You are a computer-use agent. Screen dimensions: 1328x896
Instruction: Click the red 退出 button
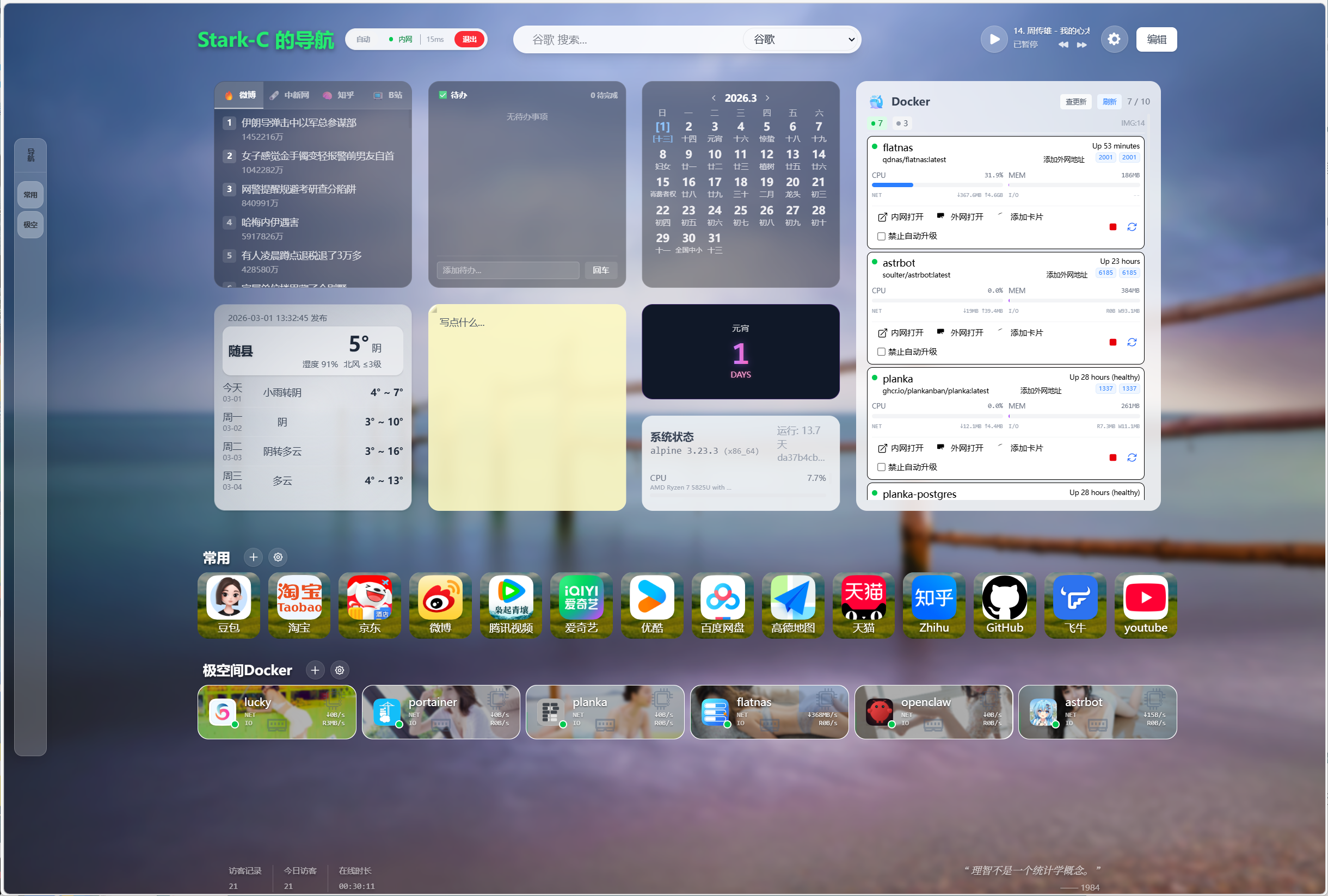click(469, 39)
